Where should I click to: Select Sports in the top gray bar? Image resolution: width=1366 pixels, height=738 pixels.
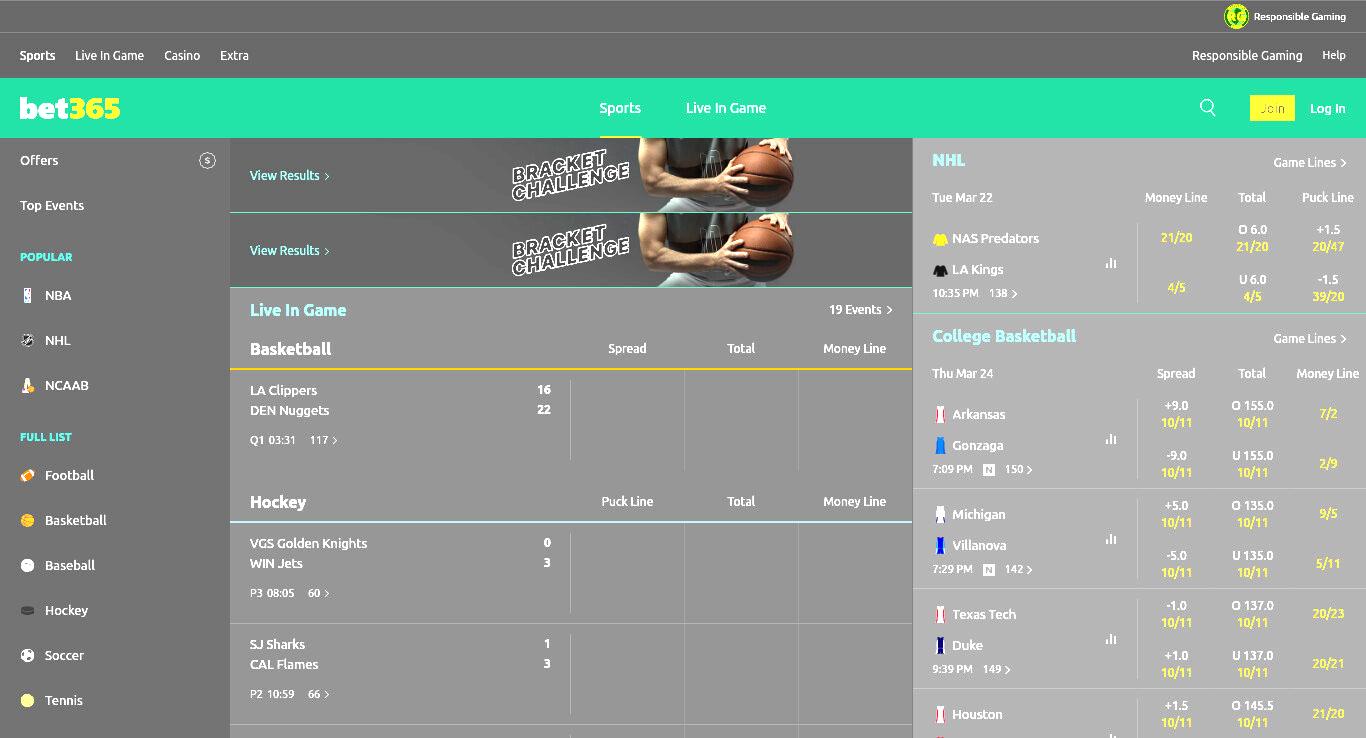[x=38, y=56]
